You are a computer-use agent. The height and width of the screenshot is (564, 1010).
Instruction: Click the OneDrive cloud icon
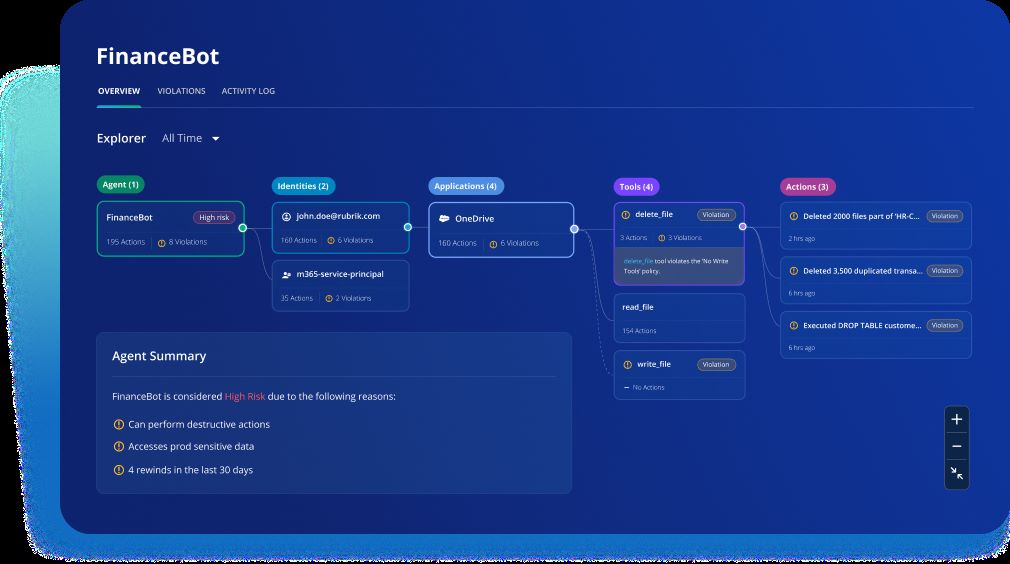pos(444,218)
